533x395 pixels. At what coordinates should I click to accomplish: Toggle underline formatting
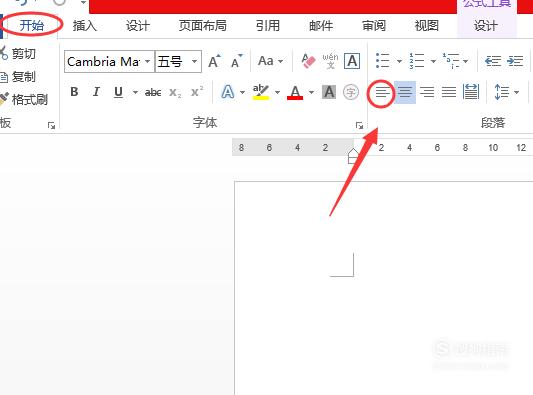[118, 92]
